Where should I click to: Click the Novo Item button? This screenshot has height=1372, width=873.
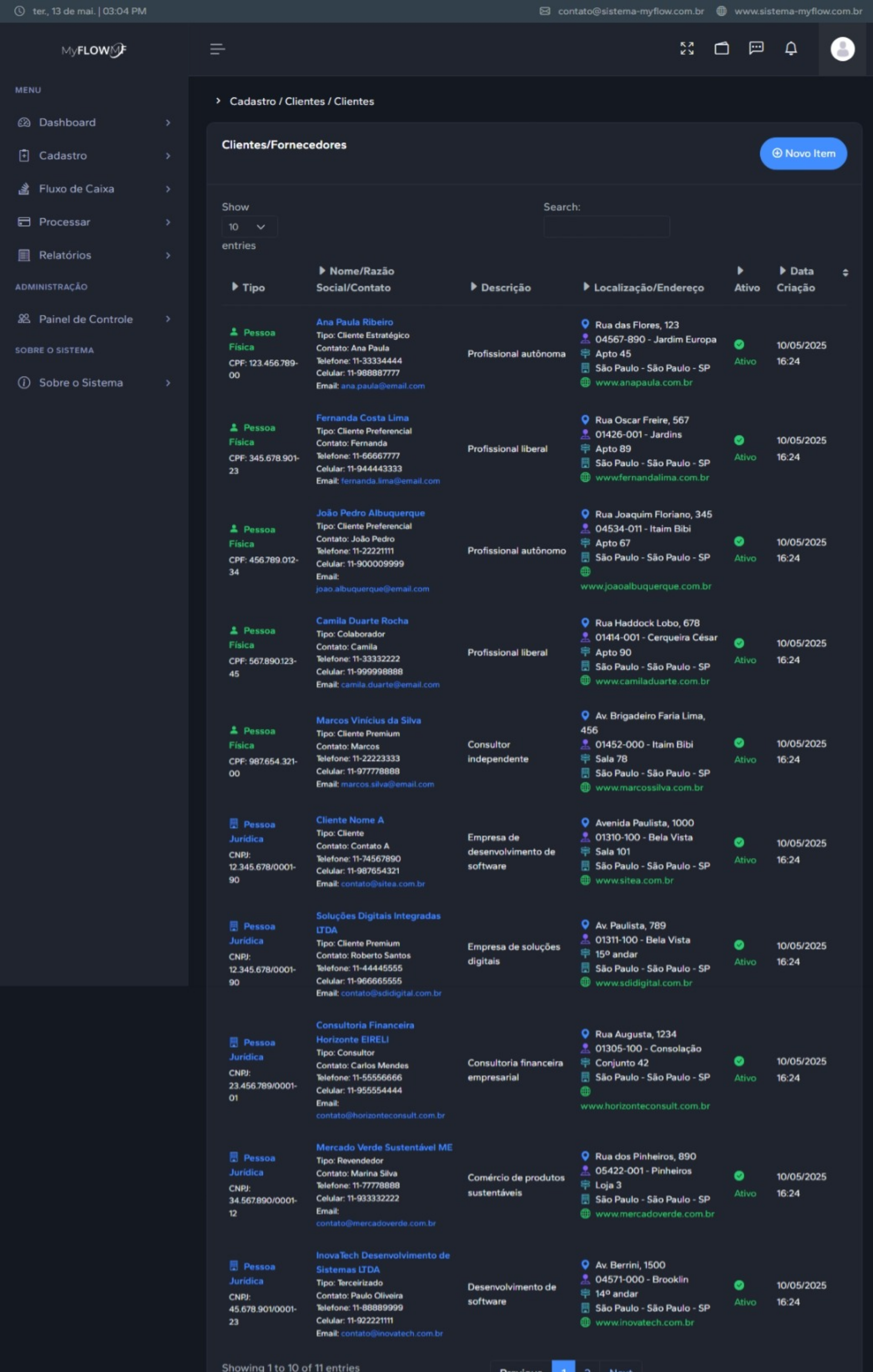click(x=803, y=153)
